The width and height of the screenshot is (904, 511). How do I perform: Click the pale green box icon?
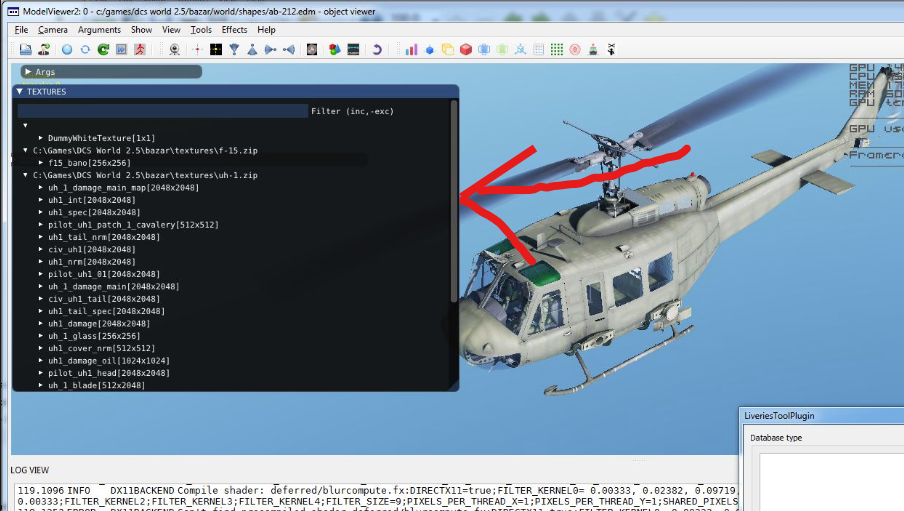click(502, 50)
